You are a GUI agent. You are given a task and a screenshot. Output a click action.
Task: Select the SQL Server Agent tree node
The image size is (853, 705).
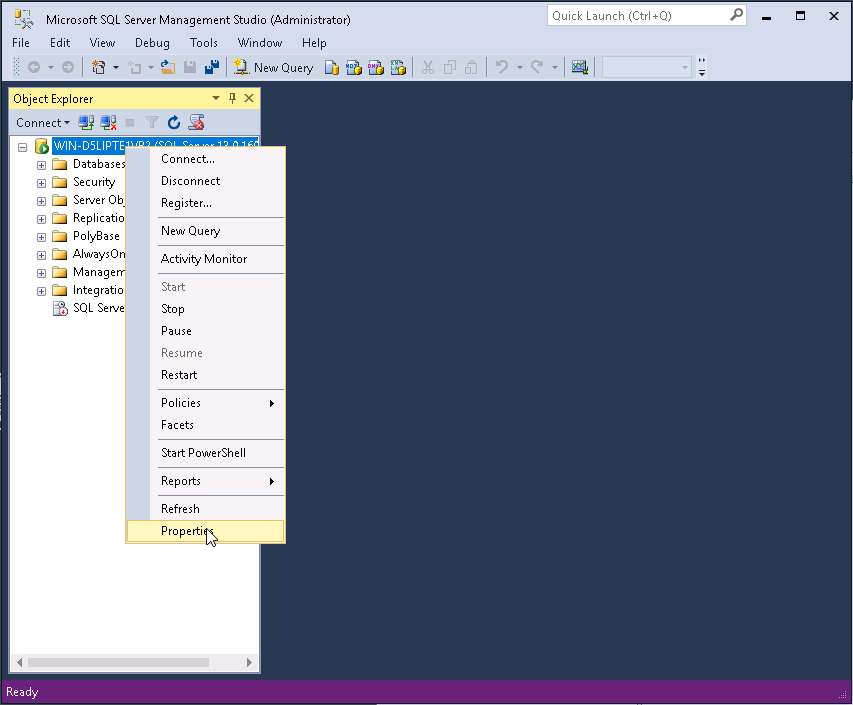pyautogui.click(x=89, y=308)
